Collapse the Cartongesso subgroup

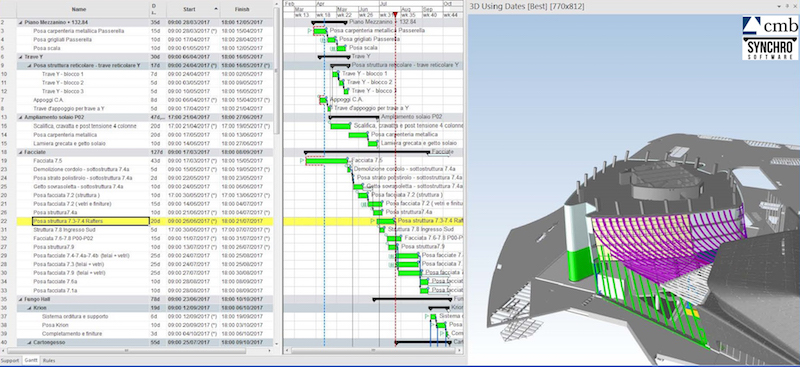click(29, 342)
